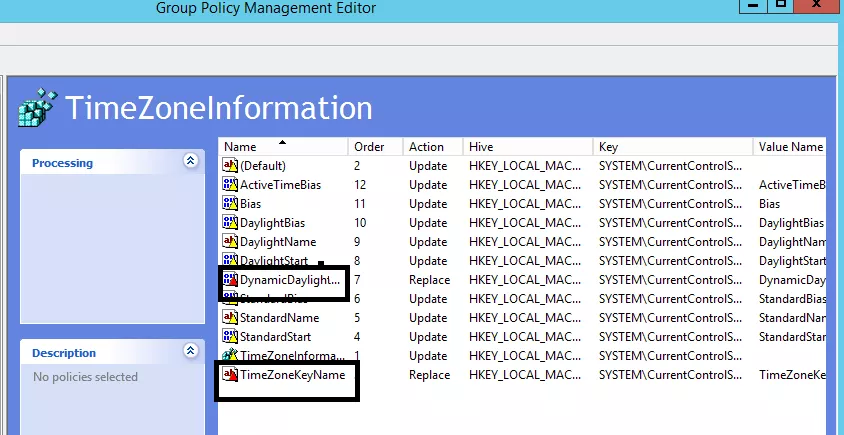Click the ActiveTimeBias registry item icon
Viewport: 844px width, 435px height.
click(x=230, y=185)
